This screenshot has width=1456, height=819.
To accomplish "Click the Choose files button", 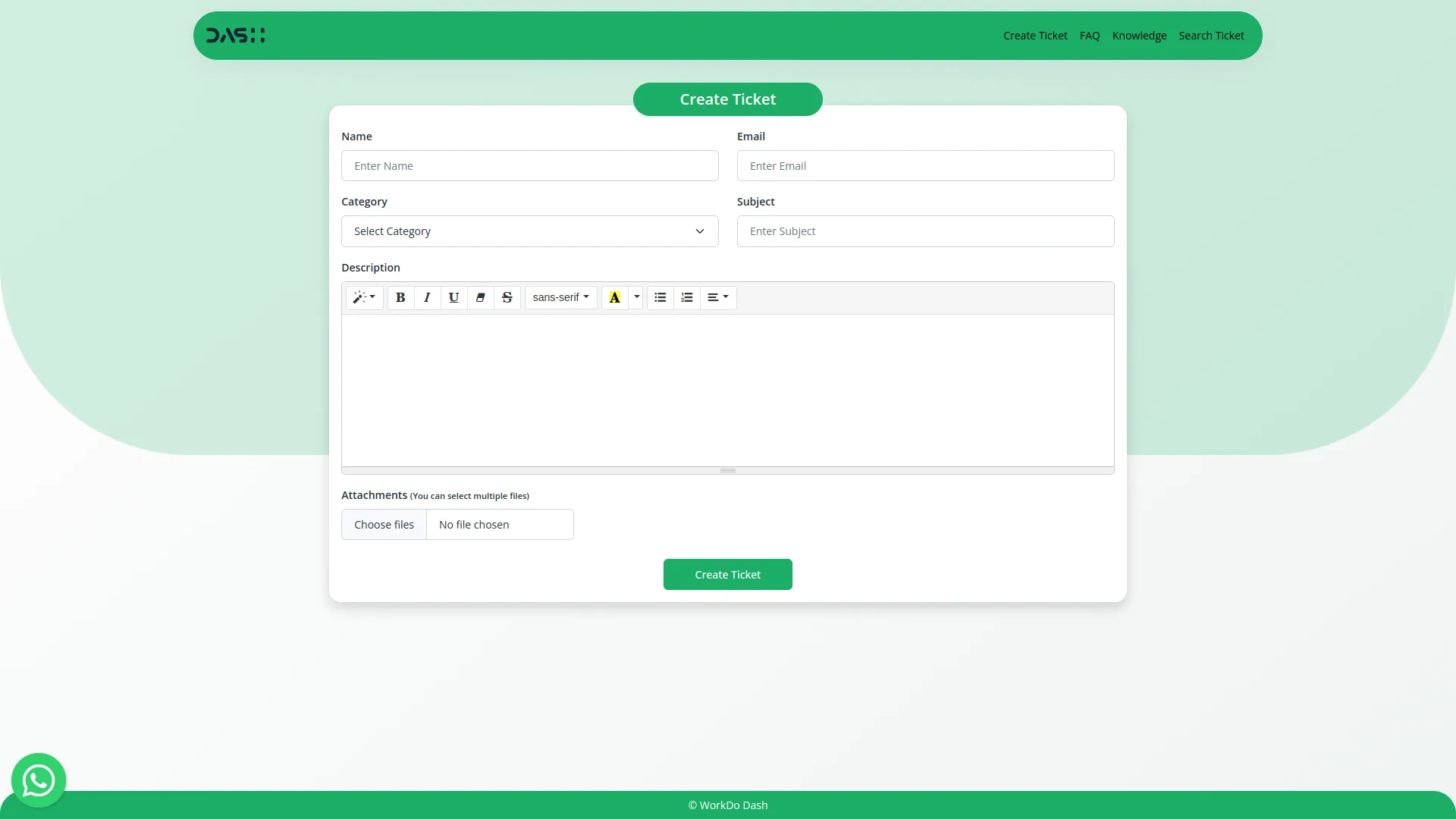I will [384, 525].
